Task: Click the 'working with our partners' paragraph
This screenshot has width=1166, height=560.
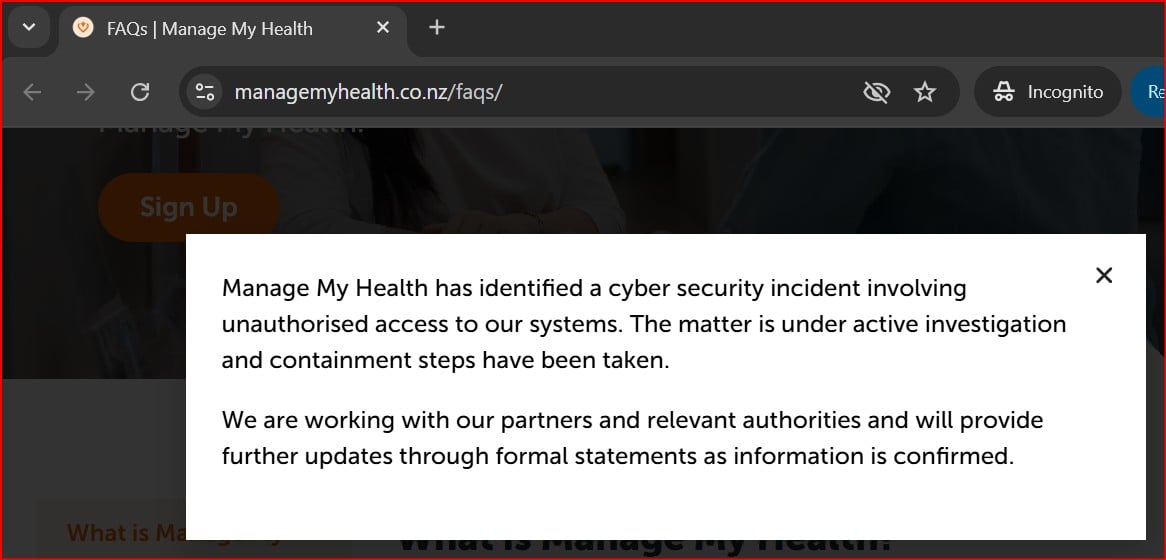Action: click(x=632, y=438)
